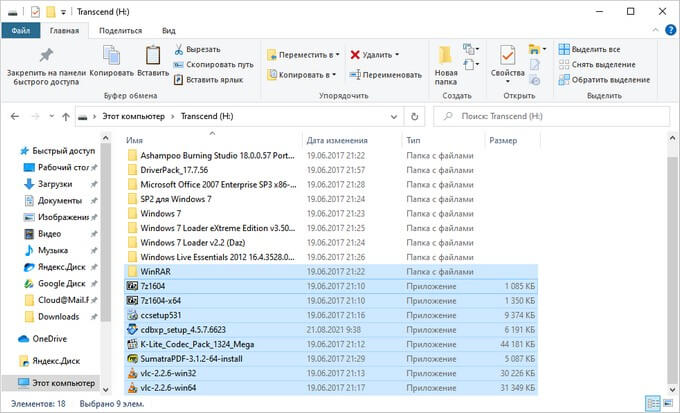Go back with the left arrow
Viewport: 680px width, 413px height.
[x=15, y=116]
